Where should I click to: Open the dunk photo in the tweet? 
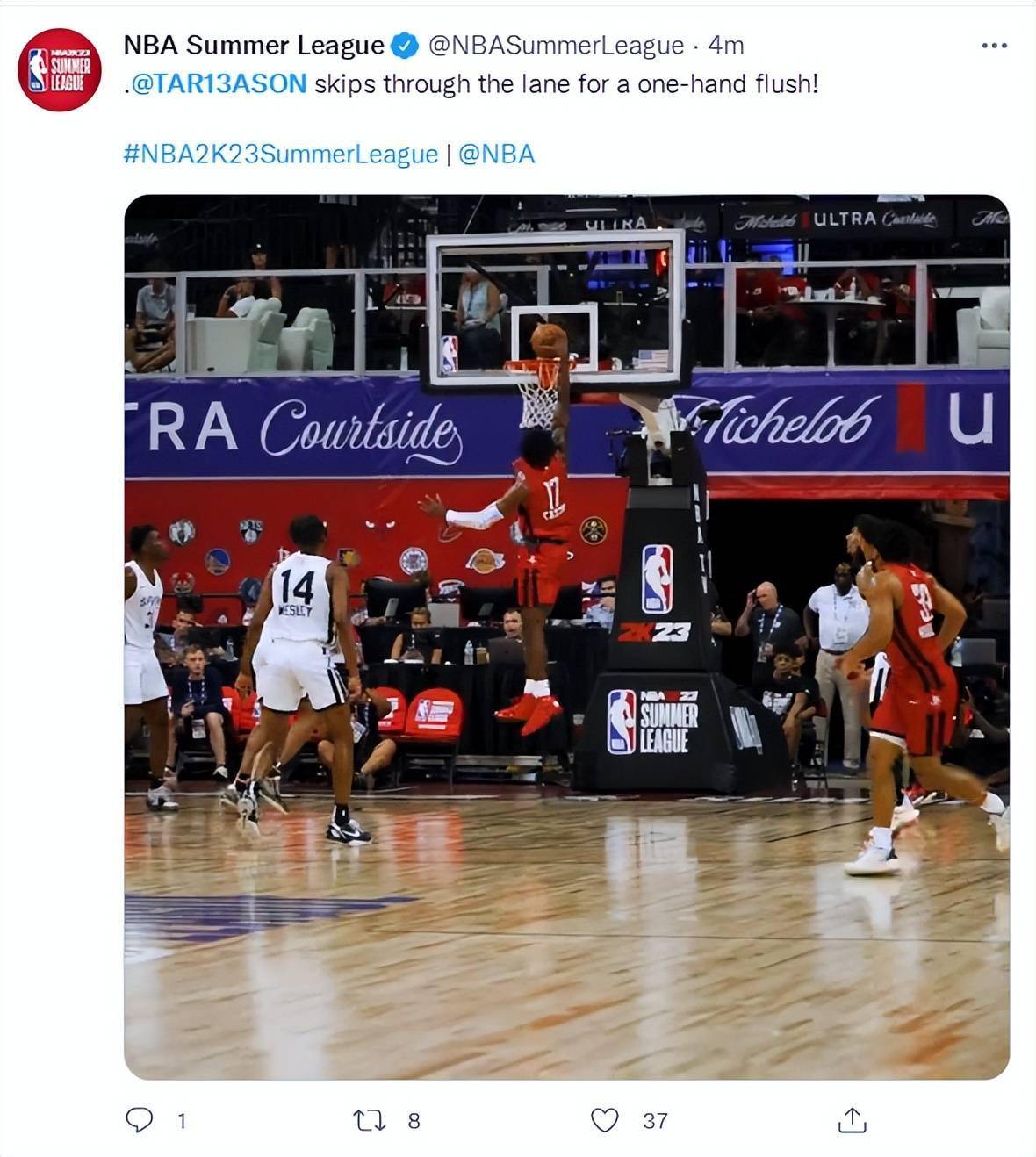[x=567, y=636]
